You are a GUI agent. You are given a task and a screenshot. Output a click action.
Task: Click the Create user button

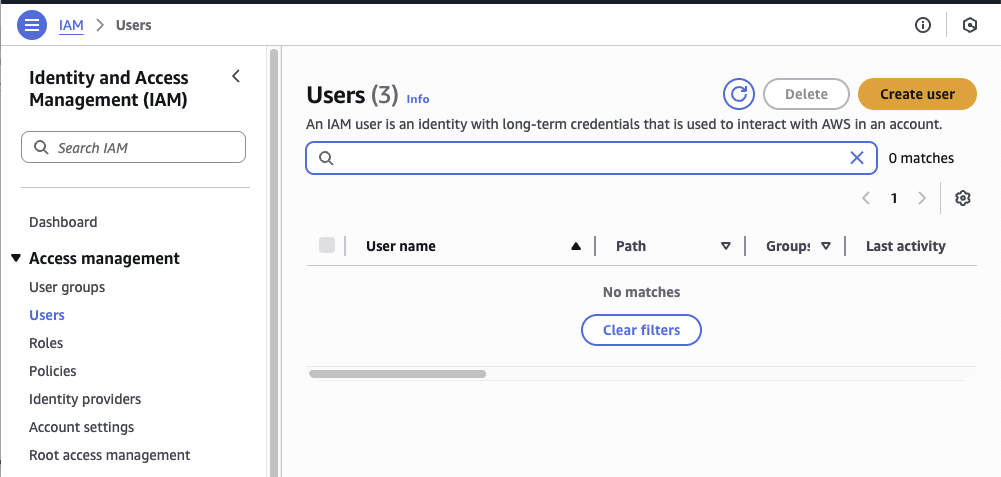click(x=917, y=94)
